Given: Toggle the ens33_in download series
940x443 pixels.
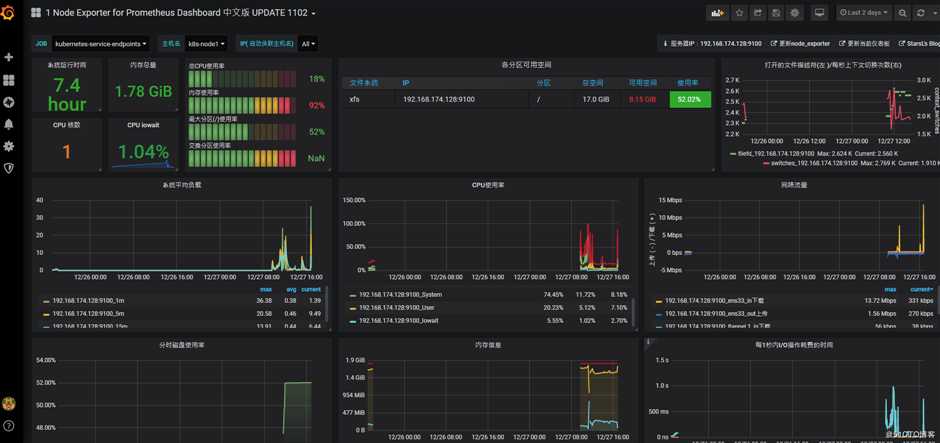Looking at the screenshot, I should pos(715,300).
